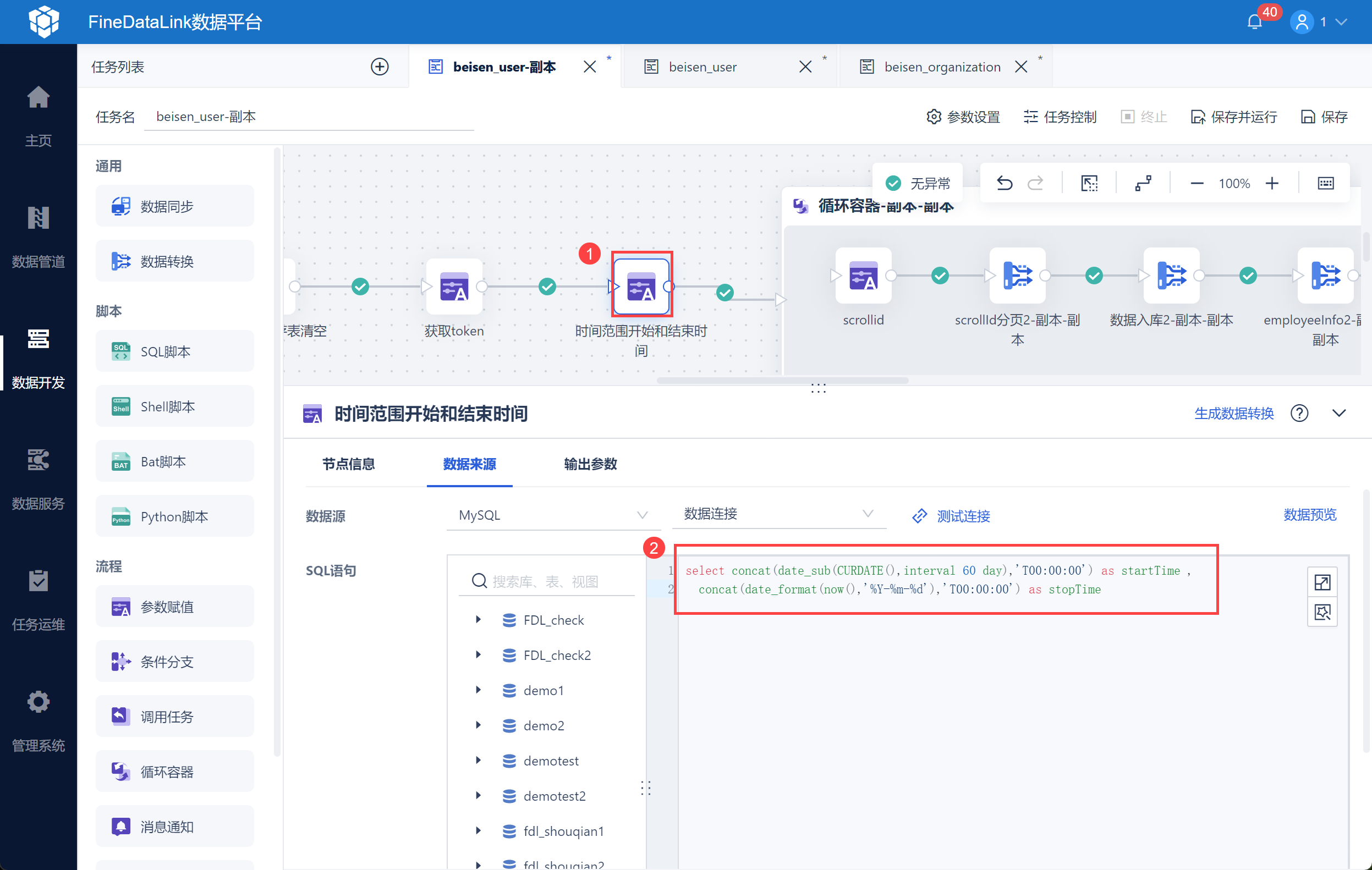Open the 数据连接 dropdown
1372x870 pixels.
(x=778, y=514)
